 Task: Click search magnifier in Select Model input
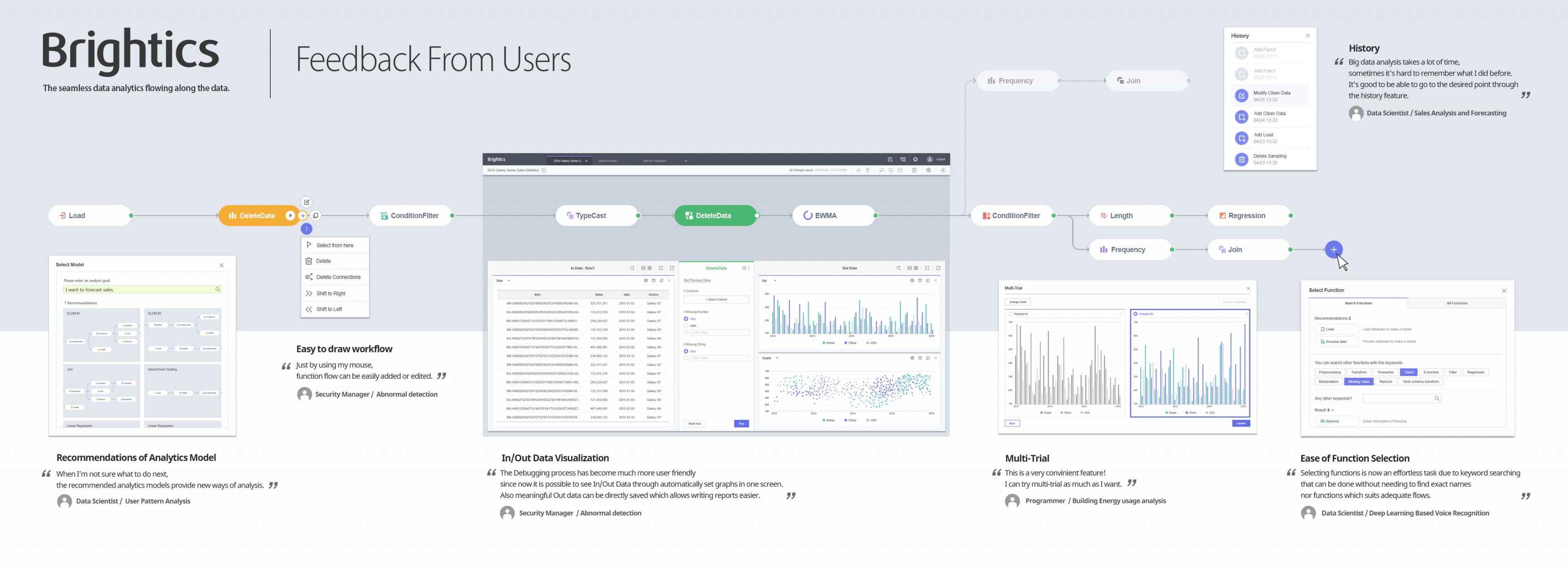point(217,289)
